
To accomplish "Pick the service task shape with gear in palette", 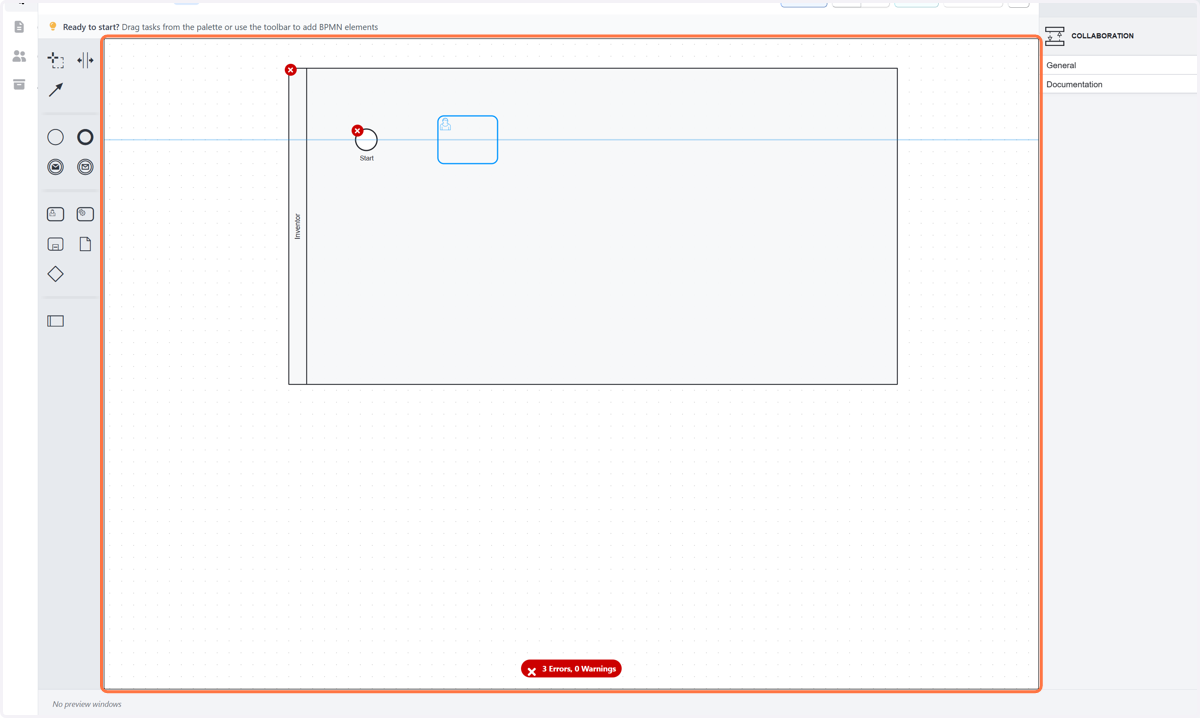I will [85, 214].
